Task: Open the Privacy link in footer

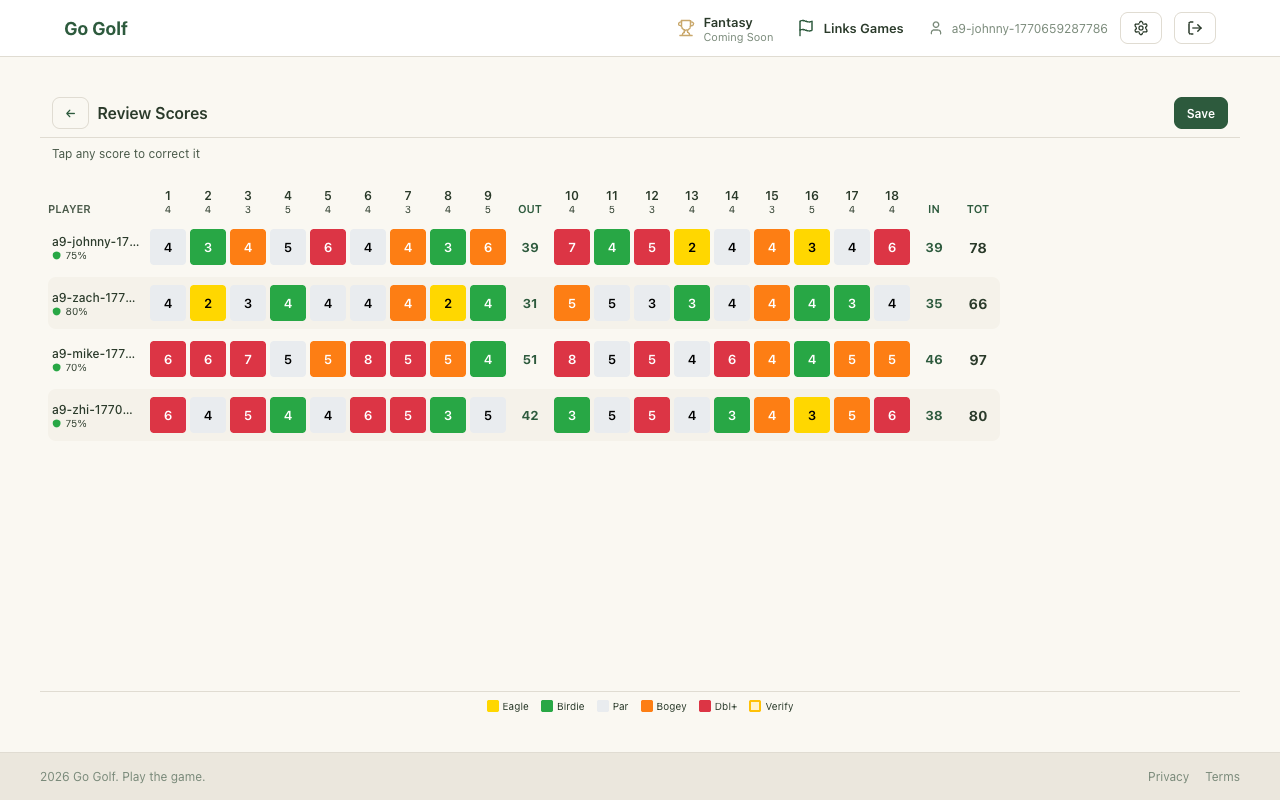Action: (1168, 776)
